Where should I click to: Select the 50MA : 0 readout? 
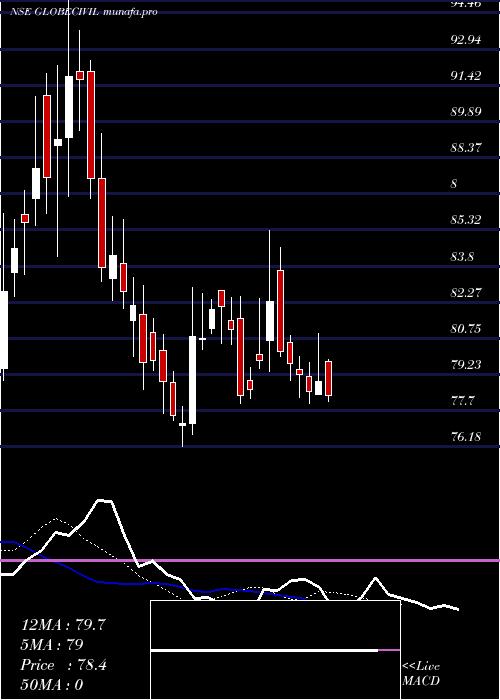52,685
